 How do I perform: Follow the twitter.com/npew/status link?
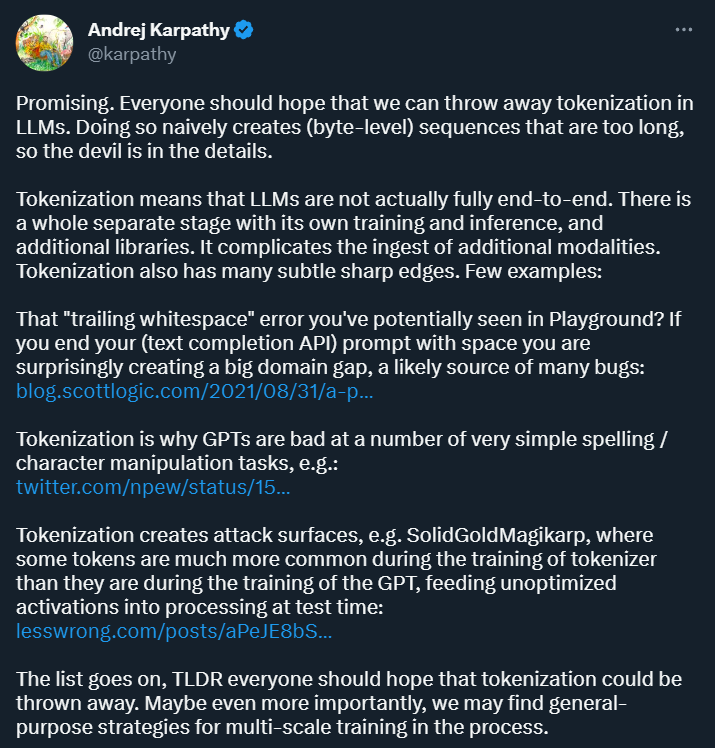[154, 488]
